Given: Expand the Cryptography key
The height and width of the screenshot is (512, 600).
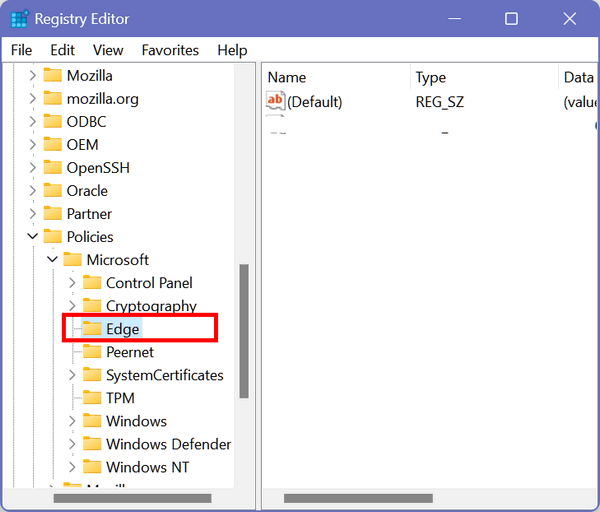Looking at the screenshot, I should coord(72,306).
